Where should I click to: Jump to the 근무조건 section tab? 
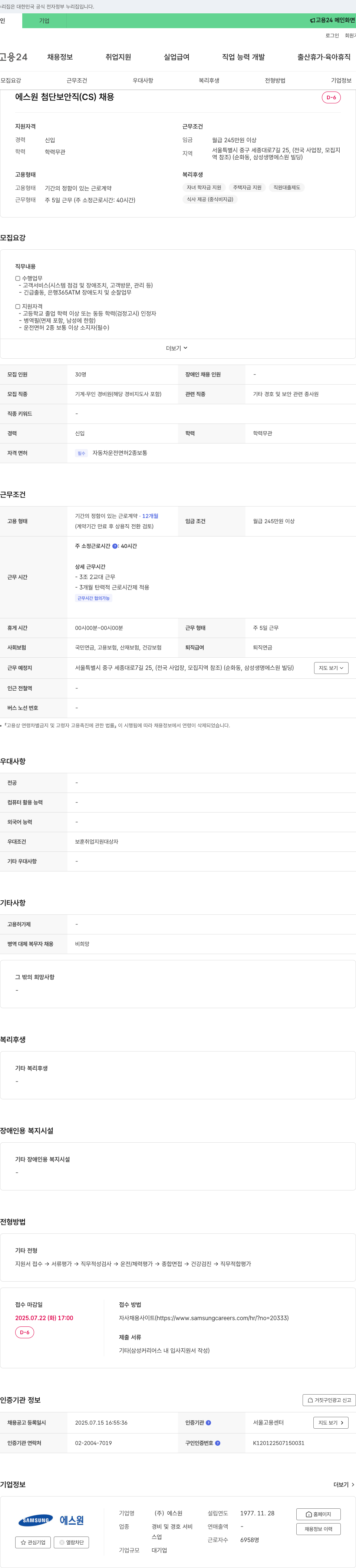[77, 80]
